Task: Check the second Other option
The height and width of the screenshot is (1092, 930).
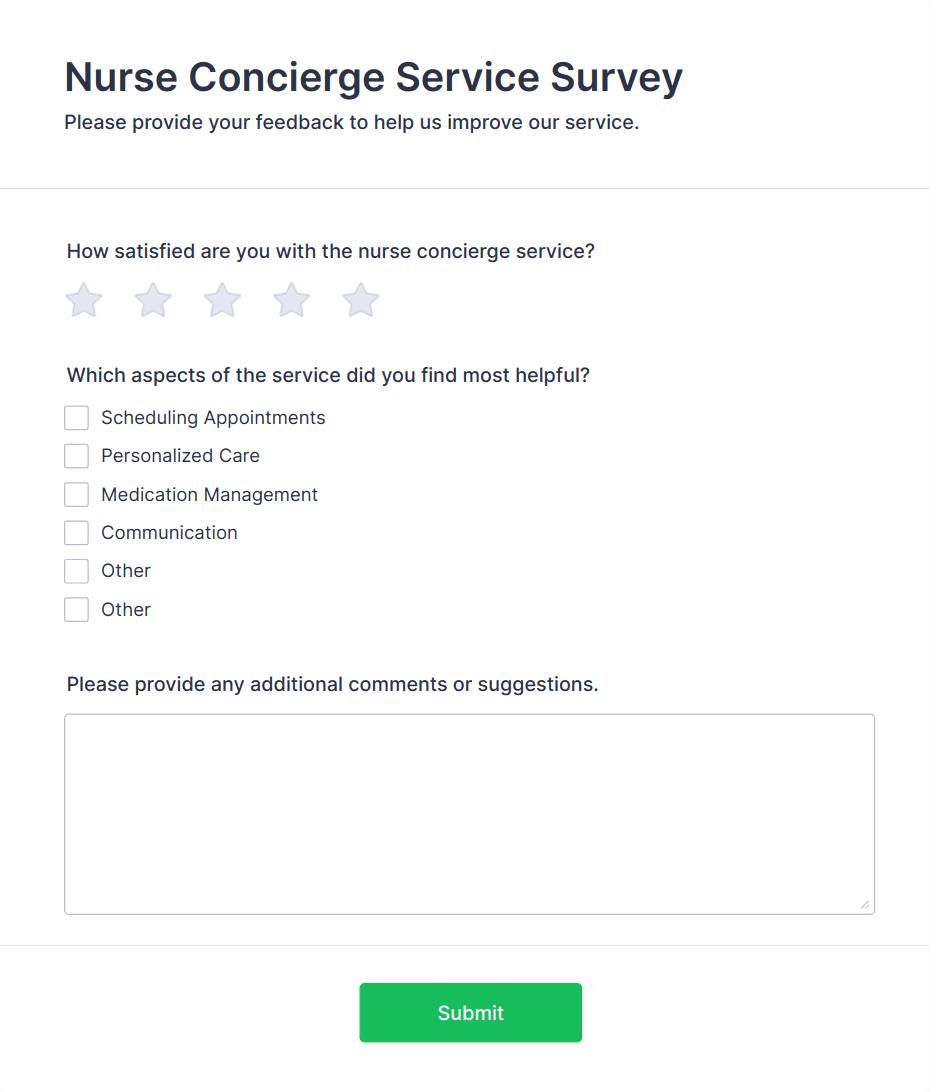Action: point(76,609)
